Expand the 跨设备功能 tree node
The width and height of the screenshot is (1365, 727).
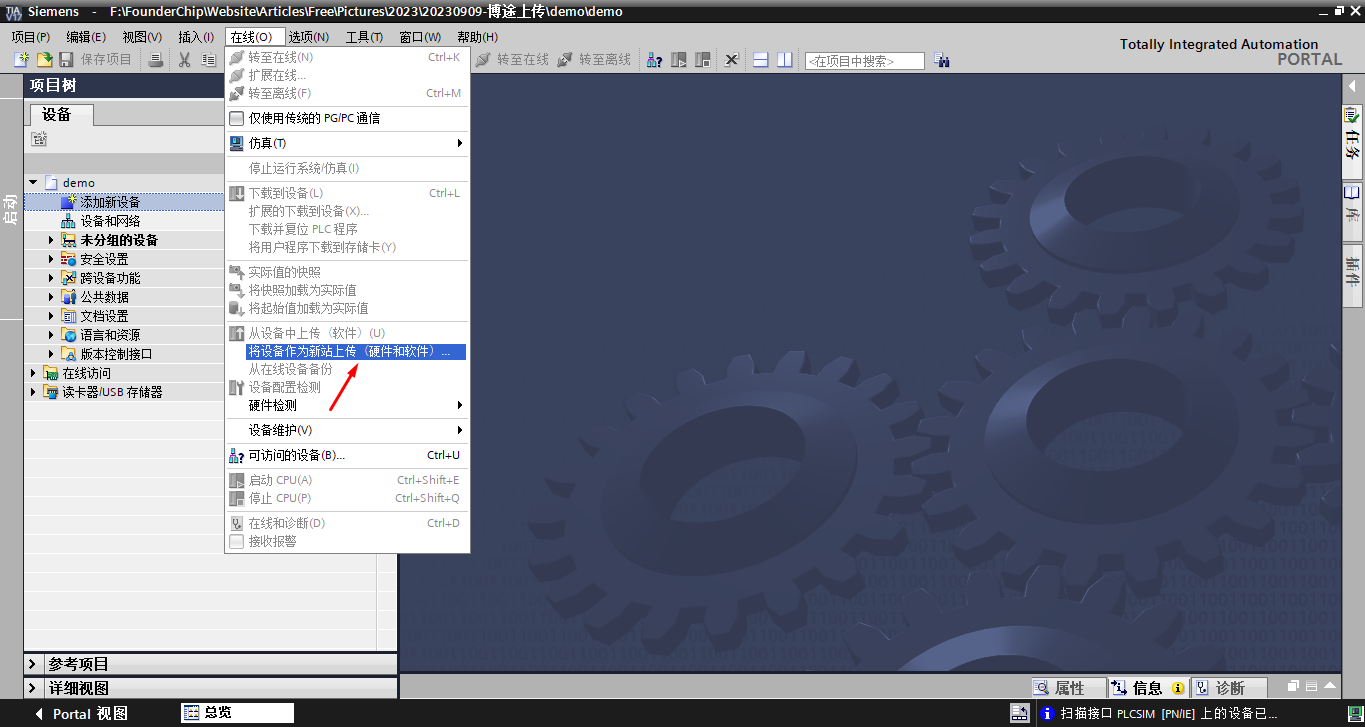[x=51, y=278]
